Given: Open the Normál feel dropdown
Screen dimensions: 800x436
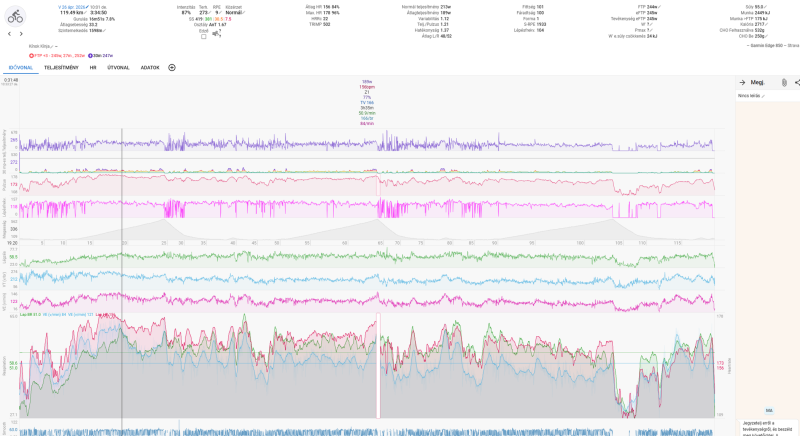Looking at the screenshot, I should (235, 13).
